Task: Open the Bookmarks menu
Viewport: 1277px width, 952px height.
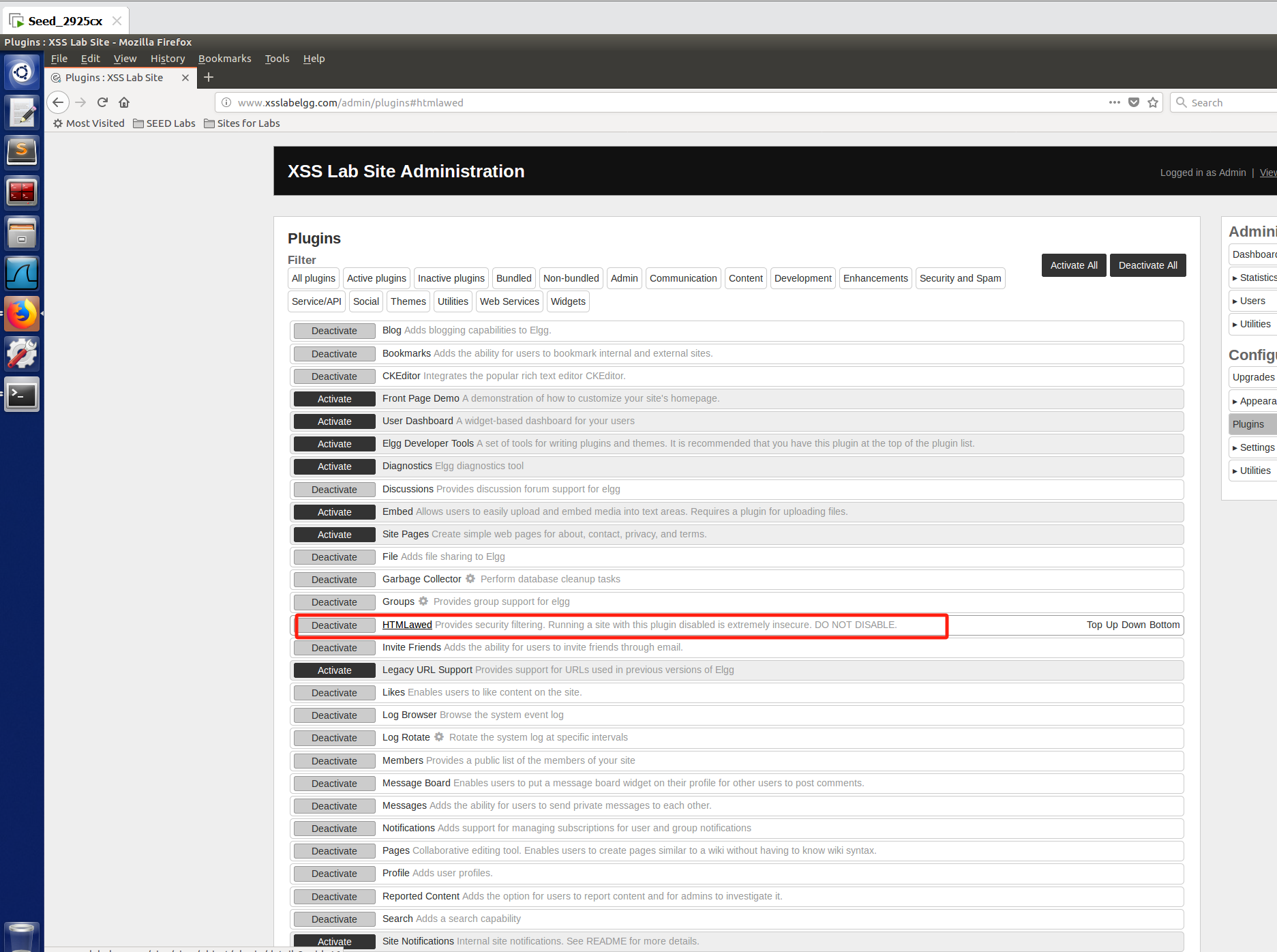Action: [x=224, y=59]
